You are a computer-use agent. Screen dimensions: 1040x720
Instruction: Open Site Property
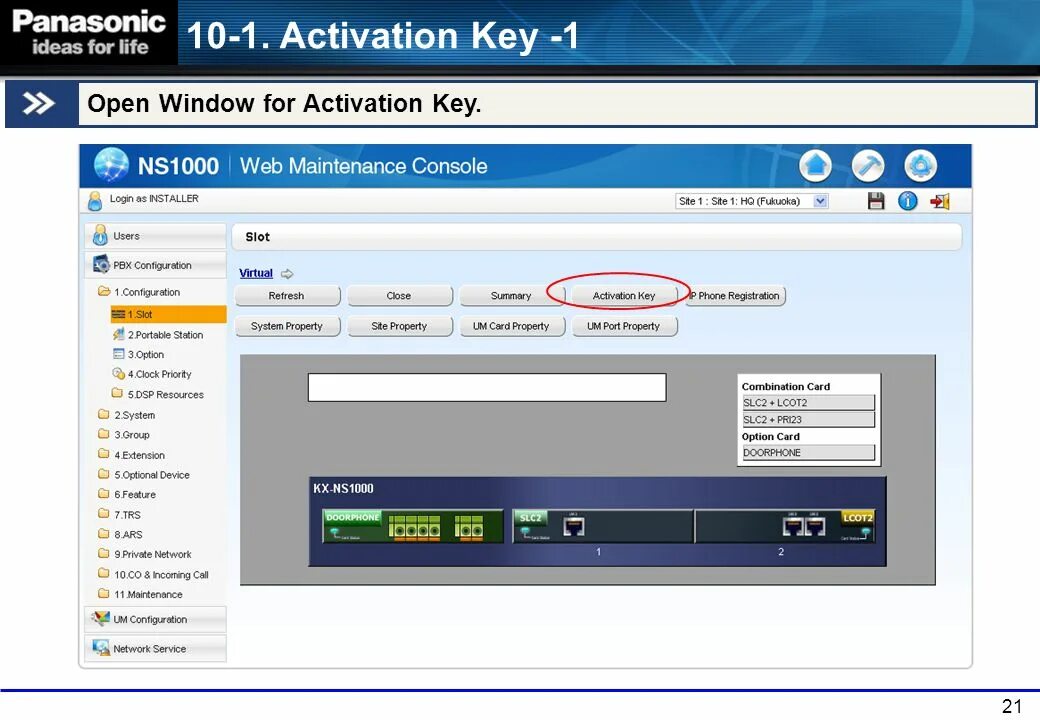coord(399,326)
